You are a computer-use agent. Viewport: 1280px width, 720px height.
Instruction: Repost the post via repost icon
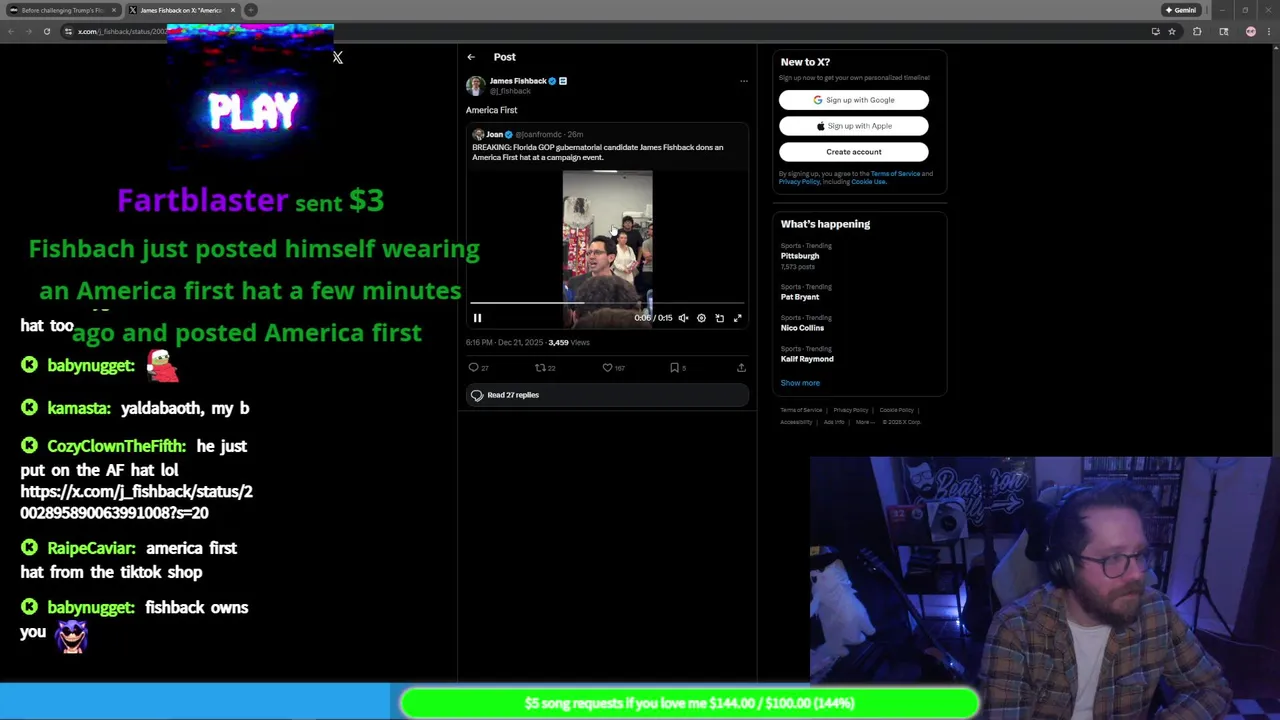[x=540, y=368]
